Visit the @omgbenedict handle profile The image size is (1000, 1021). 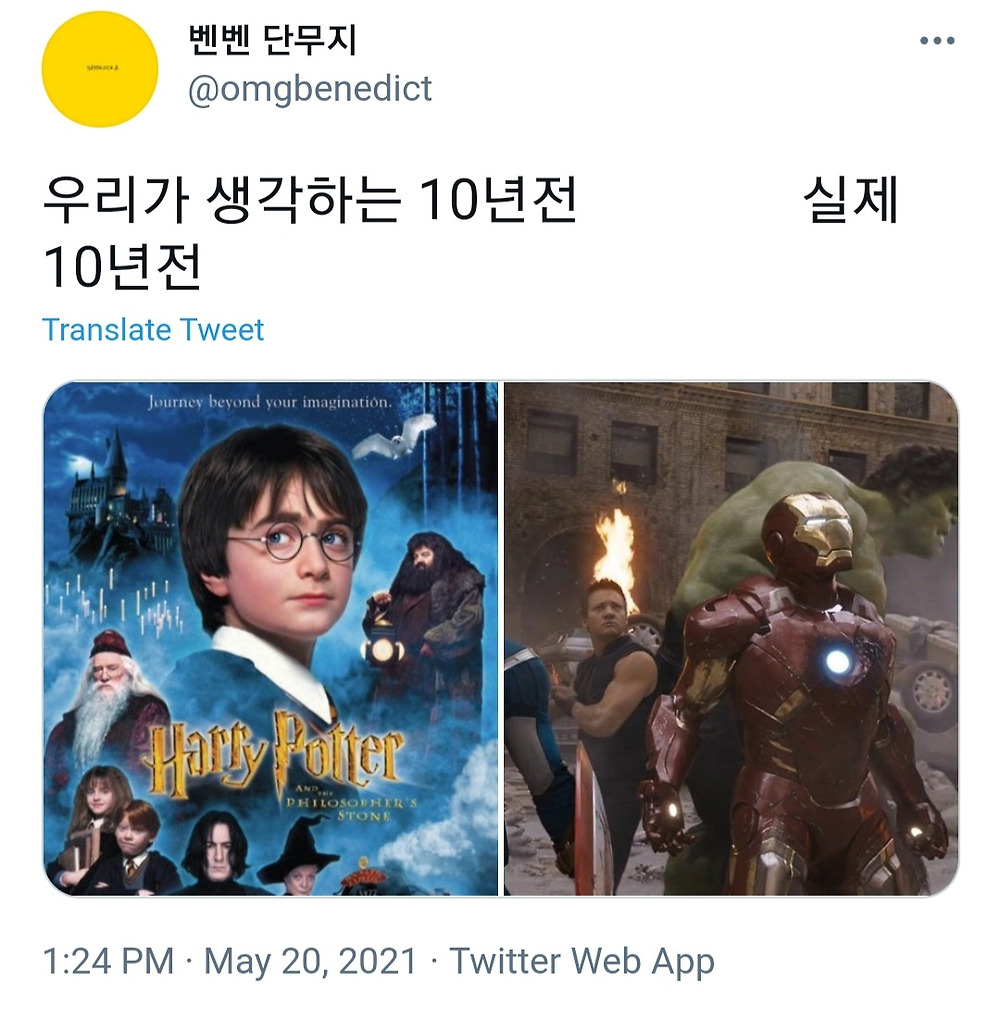(310, 89)
